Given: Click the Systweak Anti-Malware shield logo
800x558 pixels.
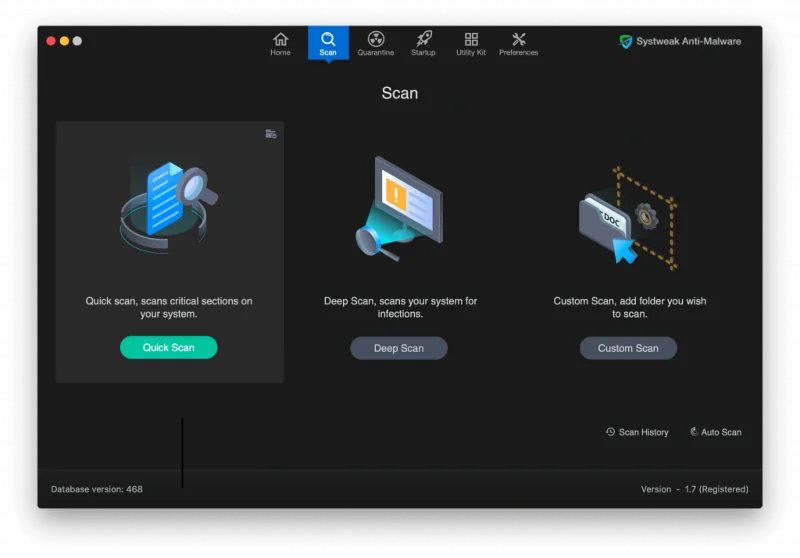Looking at the screenshot, I should (626, 41).
